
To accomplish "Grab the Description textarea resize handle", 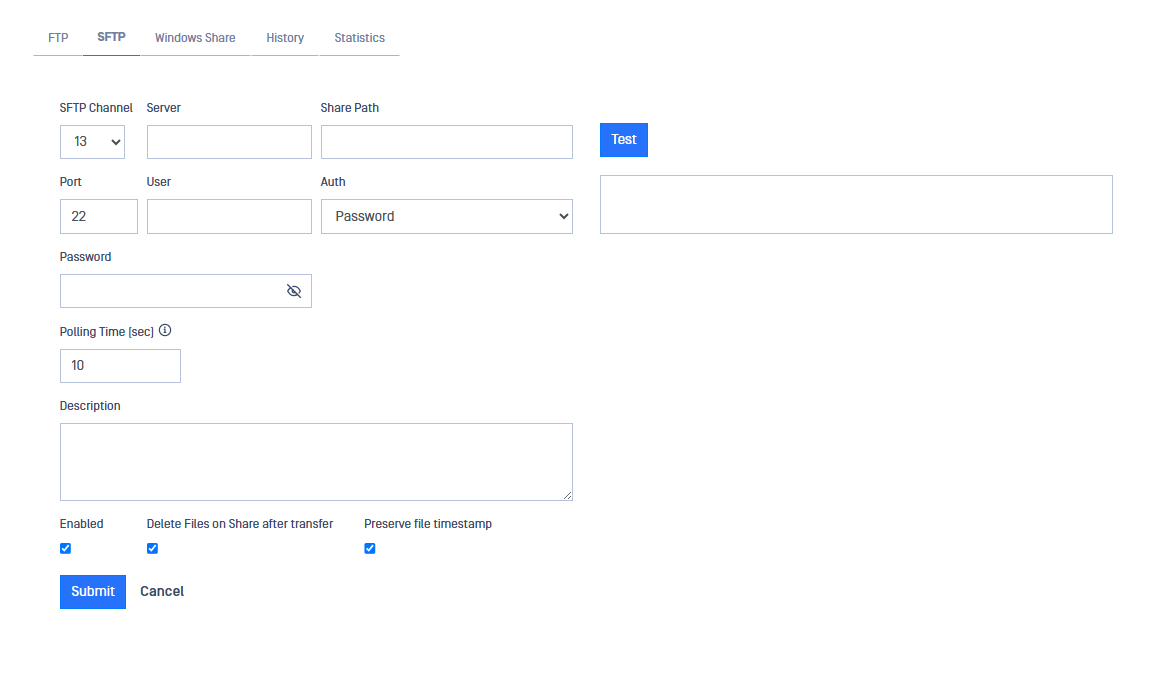I will pos(567,495).
